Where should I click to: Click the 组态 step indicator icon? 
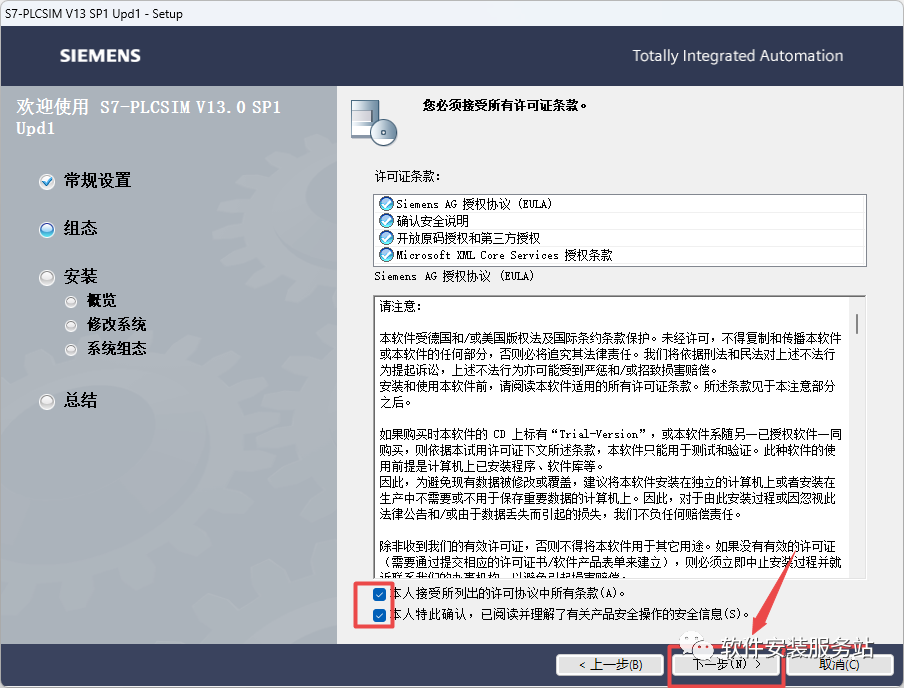click(x=47, y=230)
